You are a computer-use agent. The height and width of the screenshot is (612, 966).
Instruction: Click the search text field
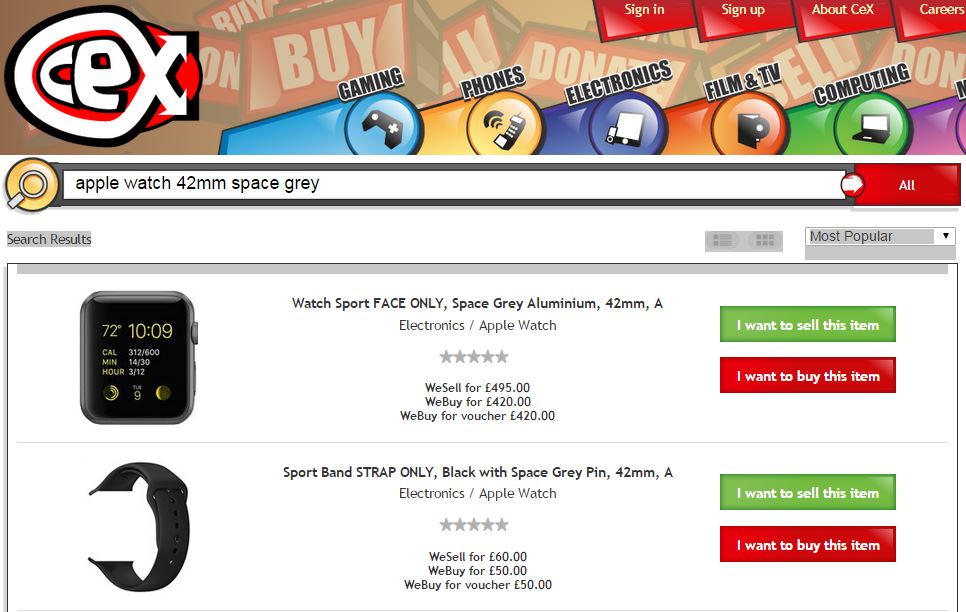pos(455,184)
